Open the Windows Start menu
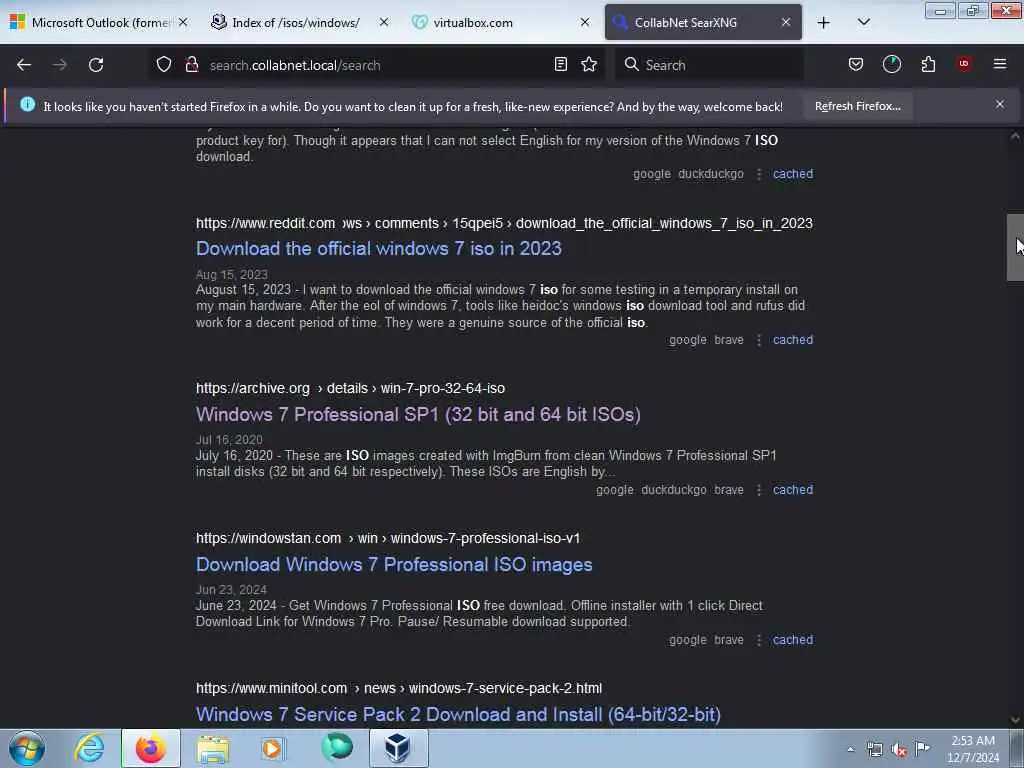 coord(27,748)
